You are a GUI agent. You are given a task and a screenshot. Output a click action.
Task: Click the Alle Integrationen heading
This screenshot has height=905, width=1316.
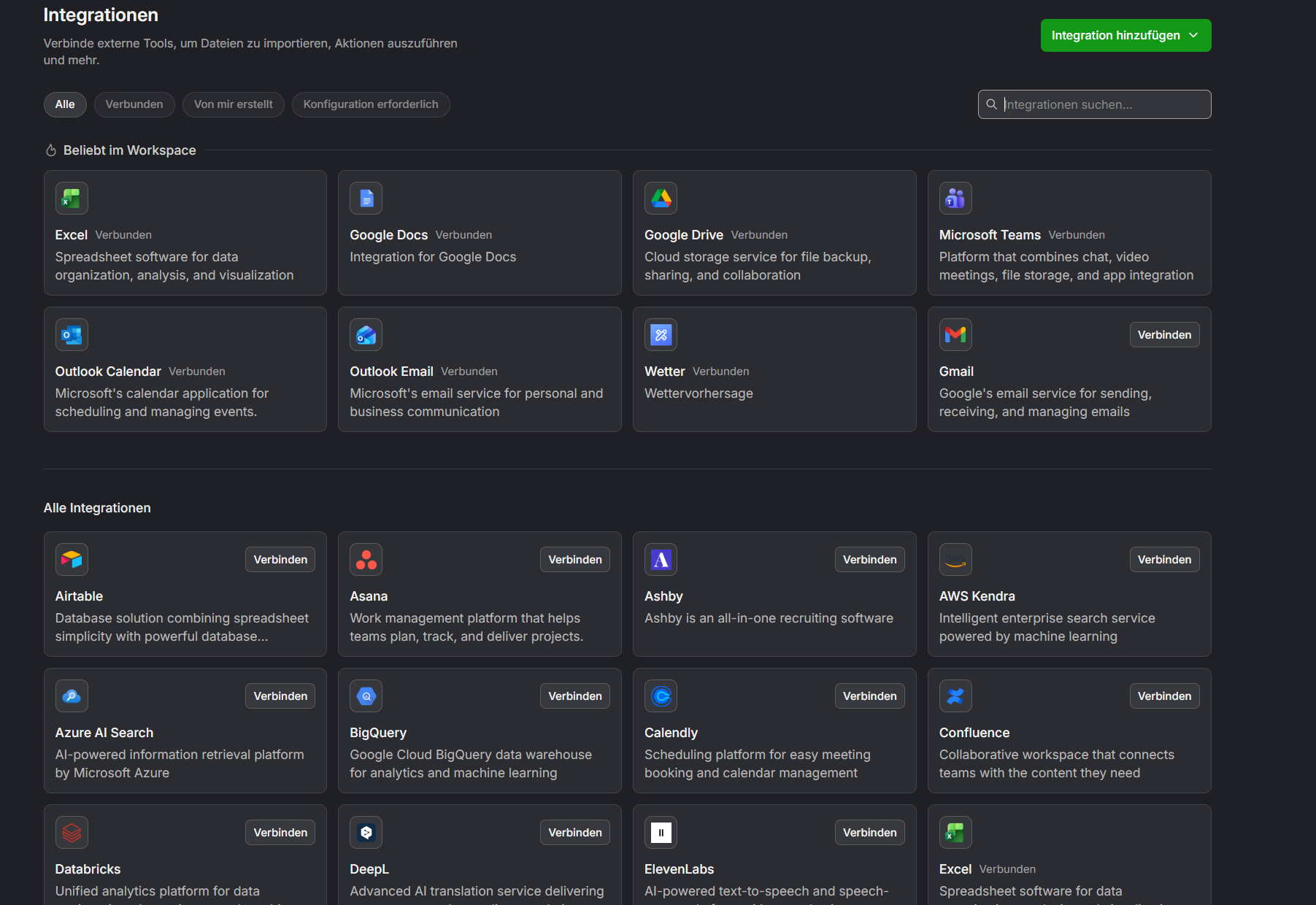click(97, 508)
